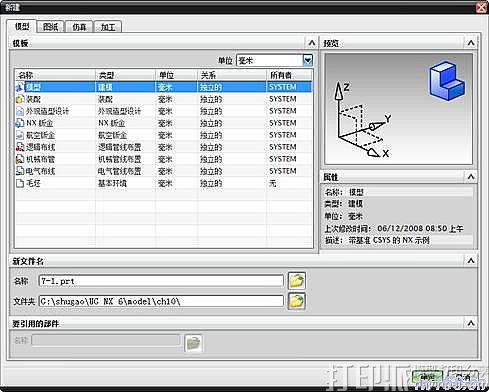The height and width of the screenshot is (392, 489).
Task: Click the 文件夹 folder path field
Action: pyautogui.click(x=161, y=301)
